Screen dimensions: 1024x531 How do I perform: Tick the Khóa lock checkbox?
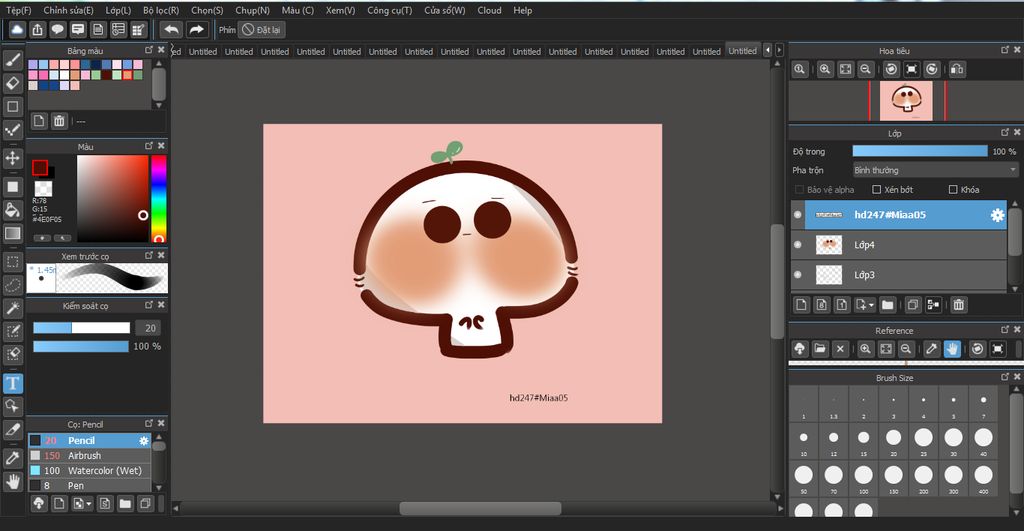point(952,190)
